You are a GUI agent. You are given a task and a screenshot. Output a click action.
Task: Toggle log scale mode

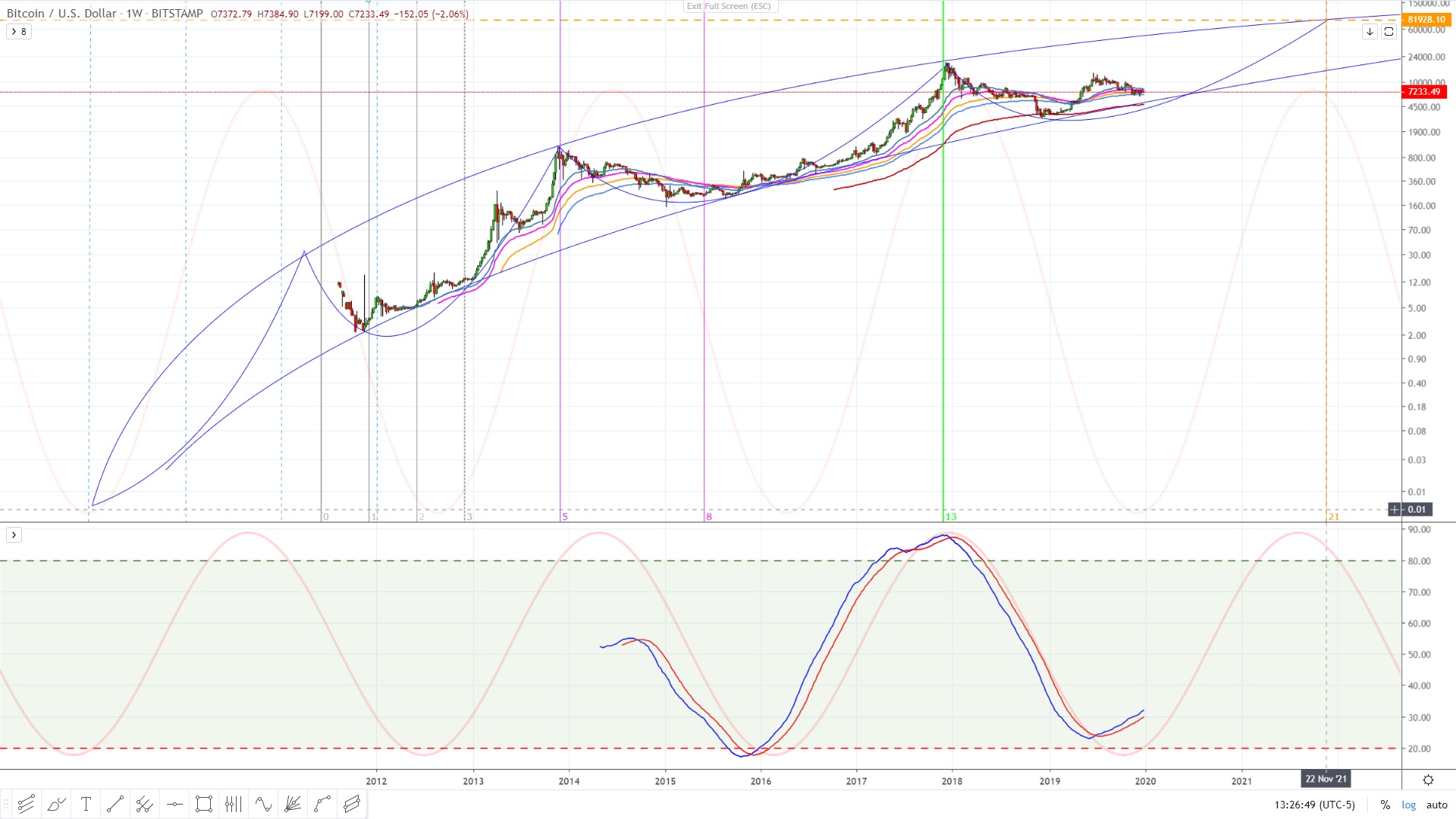1408,805
